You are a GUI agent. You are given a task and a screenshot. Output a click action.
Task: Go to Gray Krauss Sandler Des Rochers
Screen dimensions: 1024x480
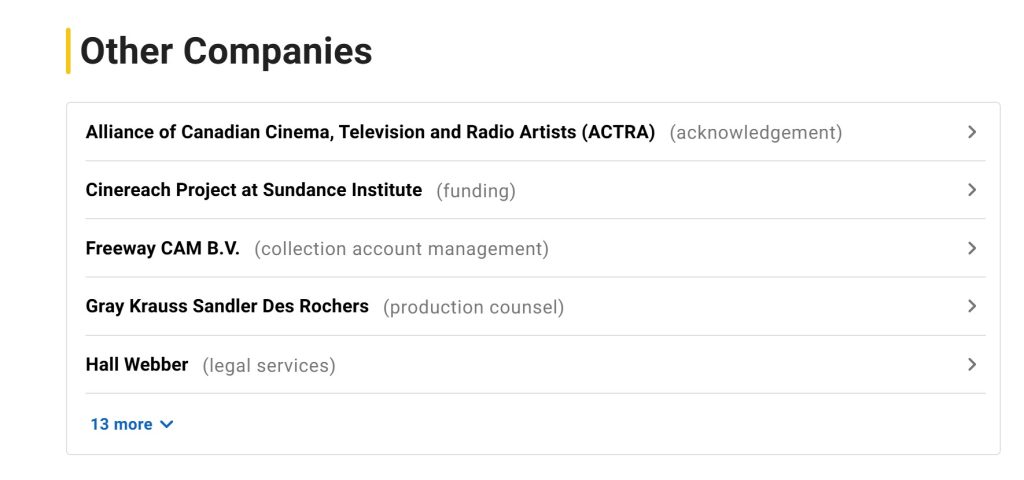(x=227, y=306)
